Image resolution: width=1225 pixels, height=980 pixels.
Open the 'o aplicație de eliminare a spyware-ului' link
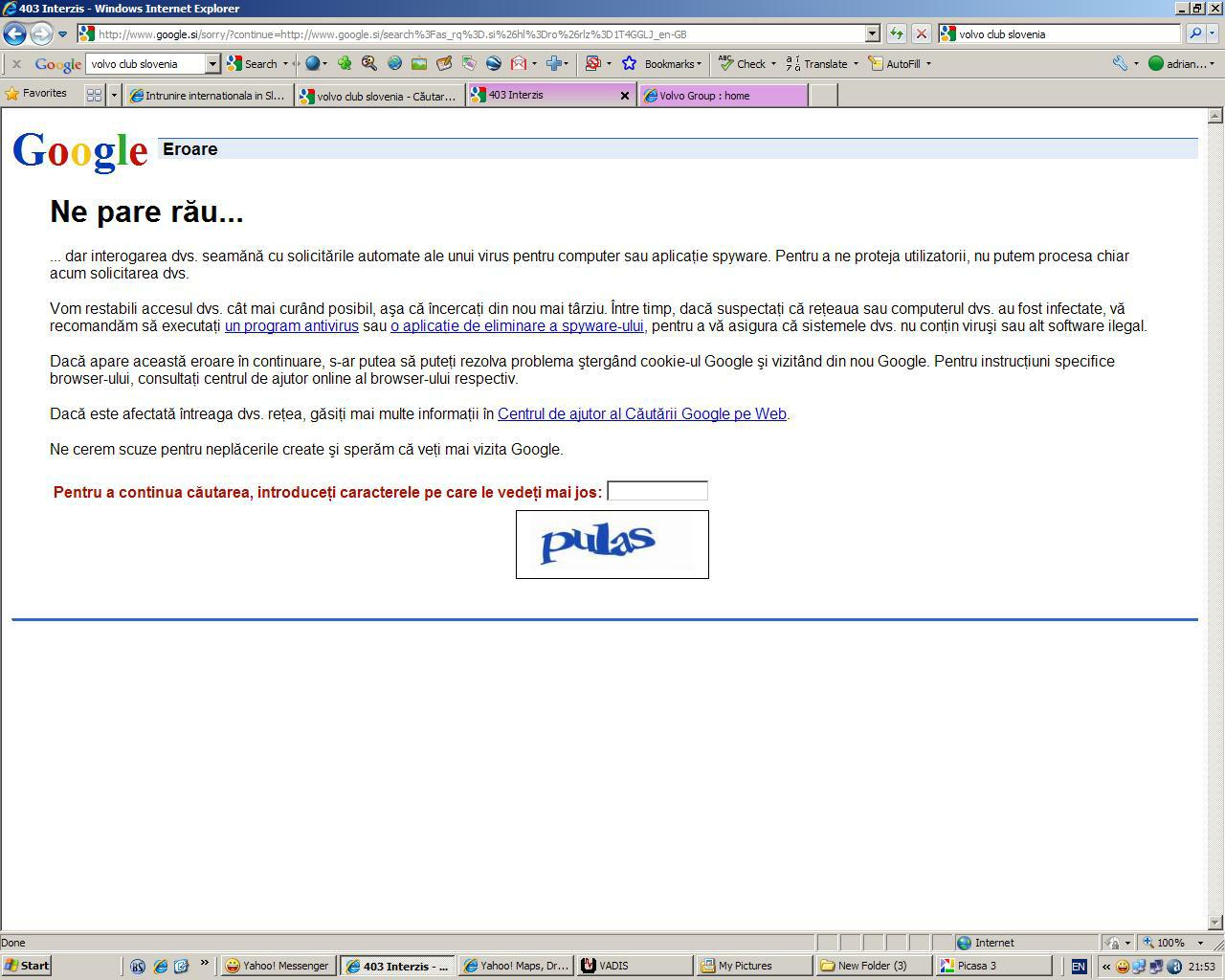[x=517, y=326]
